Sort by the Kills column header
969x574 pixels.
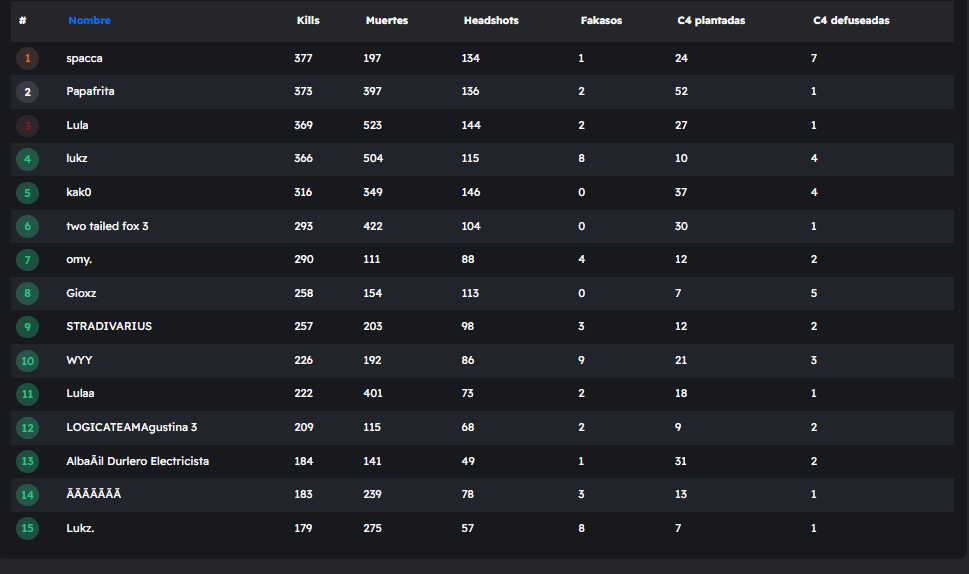click(x=308, y=21)
